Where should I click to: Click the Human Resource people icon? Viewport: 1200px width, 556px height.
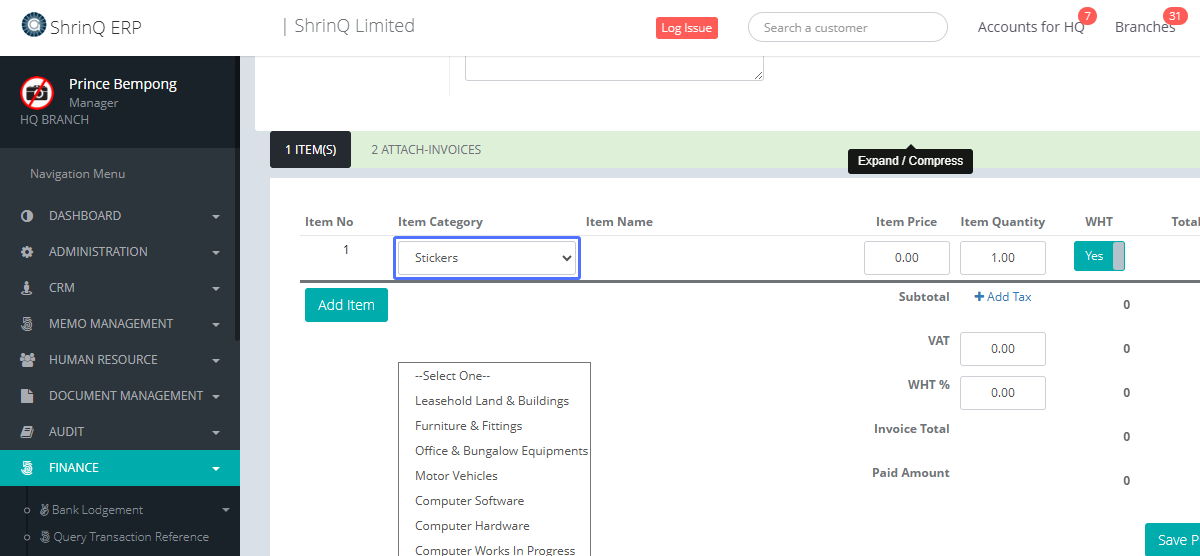(27, 360)
